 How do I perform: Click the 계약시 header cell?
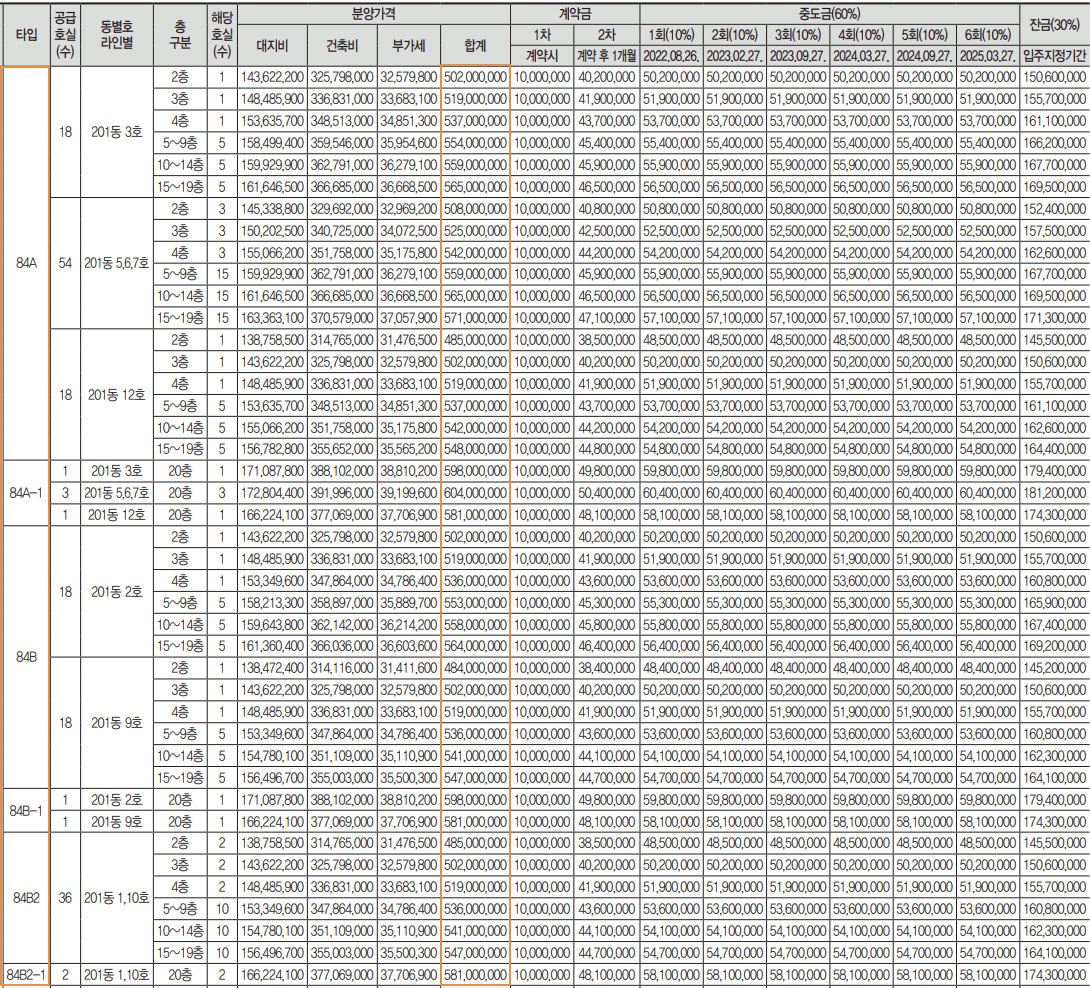tap(542, 56)
